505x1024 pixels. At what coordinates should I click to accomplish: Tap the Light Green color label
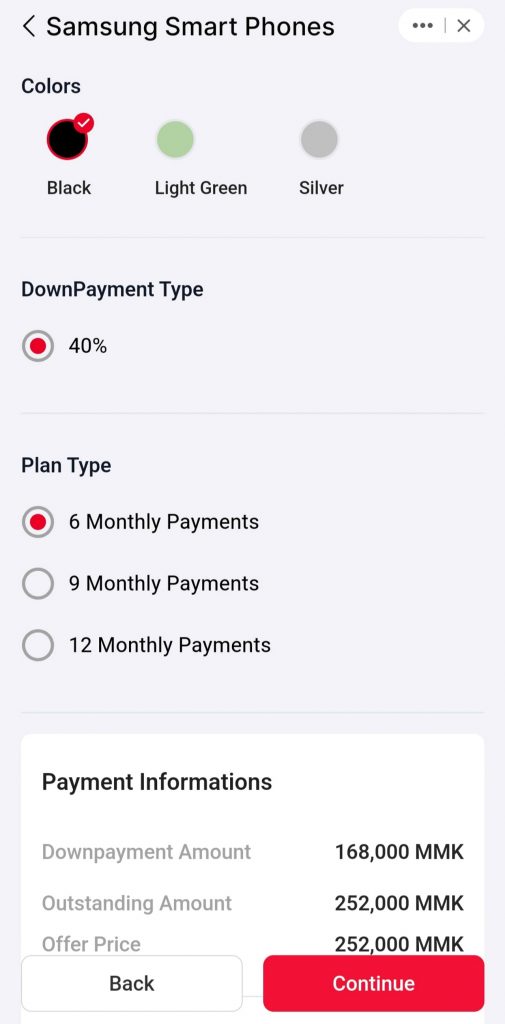pyautogui.click(x=201, y=188)
